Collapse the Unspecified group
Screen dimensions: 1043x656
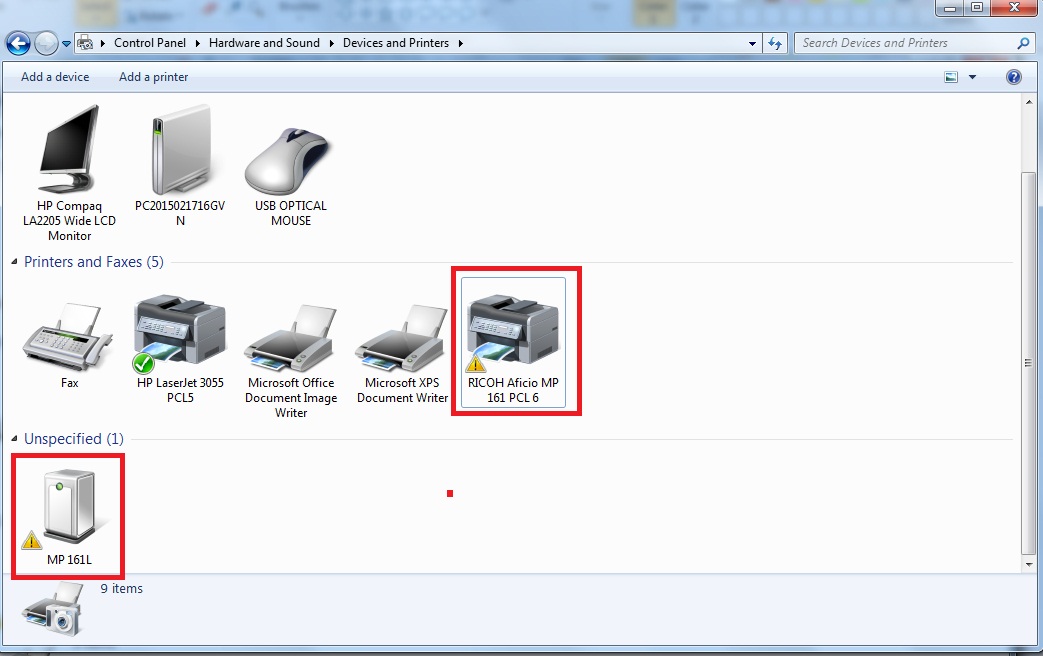(14, 438)
